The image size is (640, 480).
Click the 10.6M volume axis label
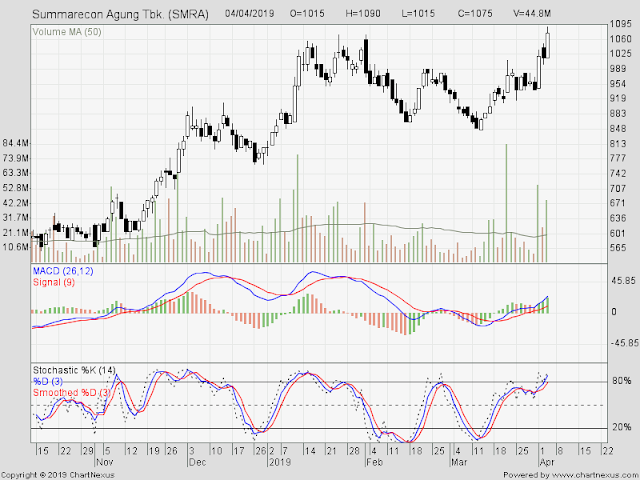16,247
